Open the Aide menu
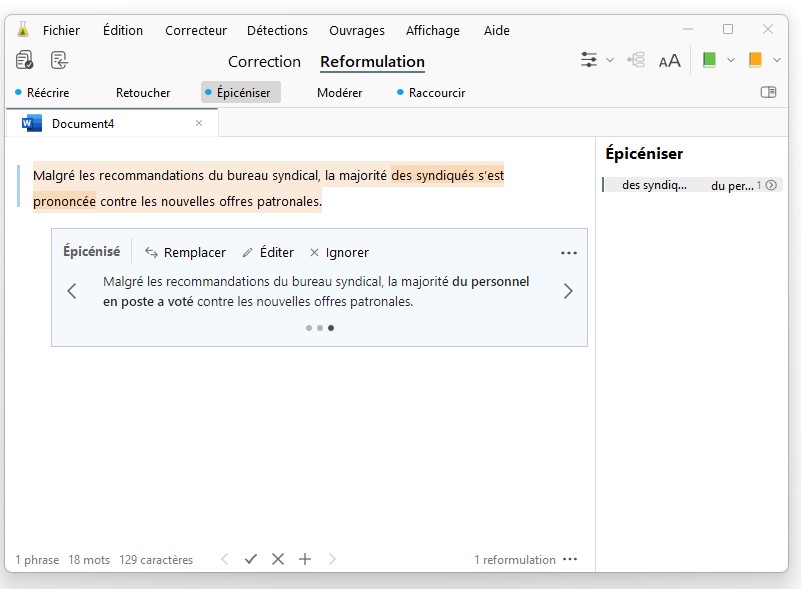The image size is (801, 589). 497,31
